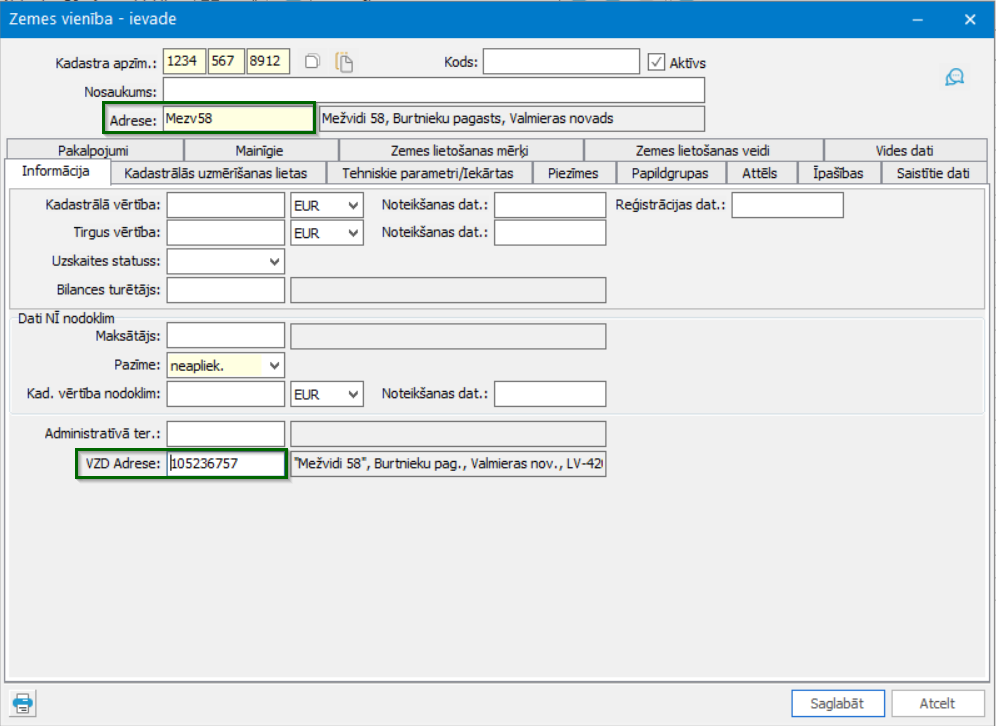The height and width of the screenshot is (726, 996).
Task: Click the Kad. vērtība nodoklim amount field
Action: click(225, 394)
